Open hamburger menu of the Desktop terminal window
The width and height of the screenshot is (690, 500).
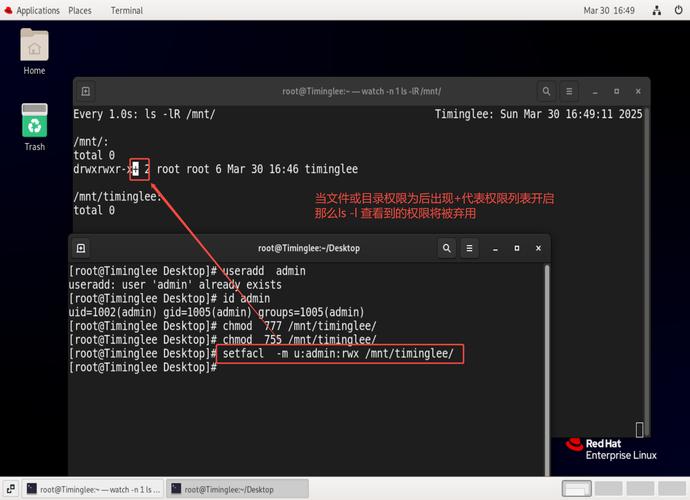coord(470,248)
